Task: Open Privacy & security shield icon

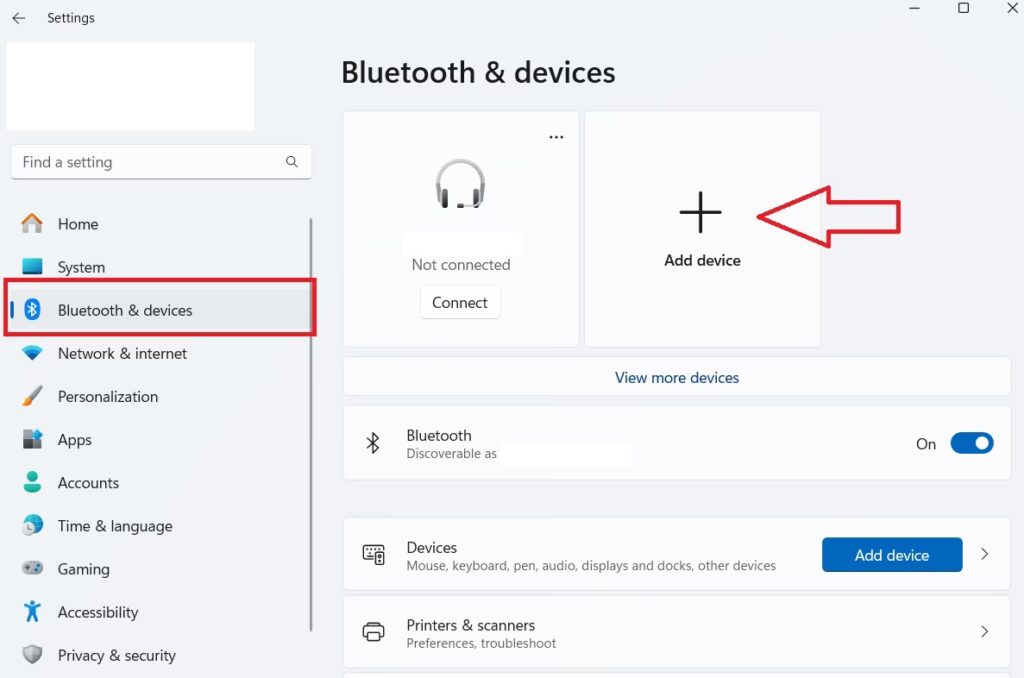Action: coord(33,655)
